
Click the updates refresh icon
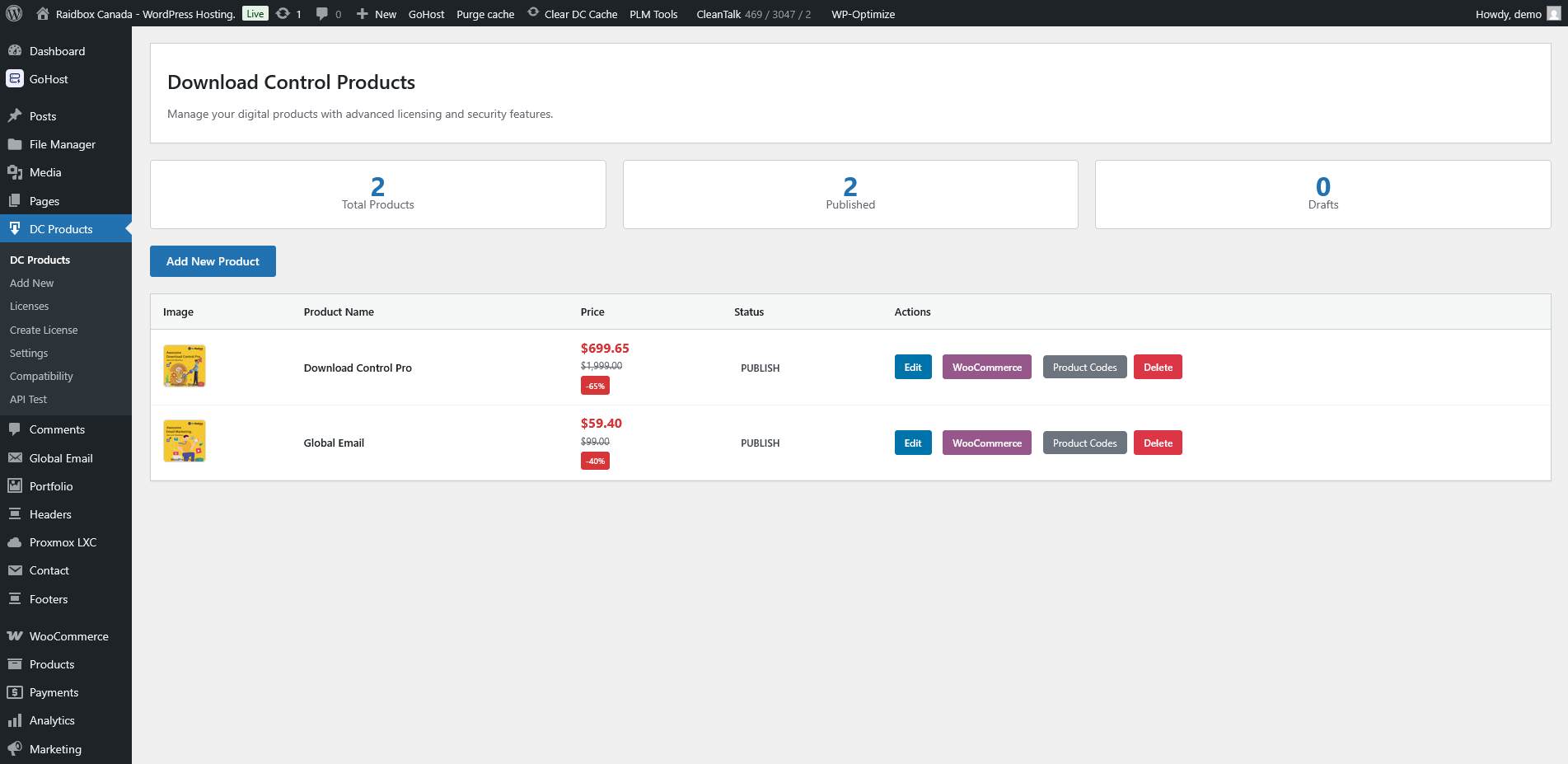click(x=283, y=13)
